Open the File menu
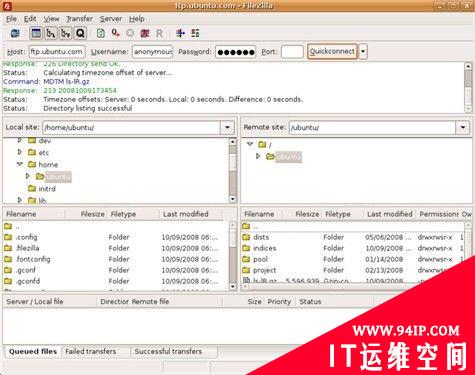The width and height of the screenshot is (475, 375). click(11, 19)
